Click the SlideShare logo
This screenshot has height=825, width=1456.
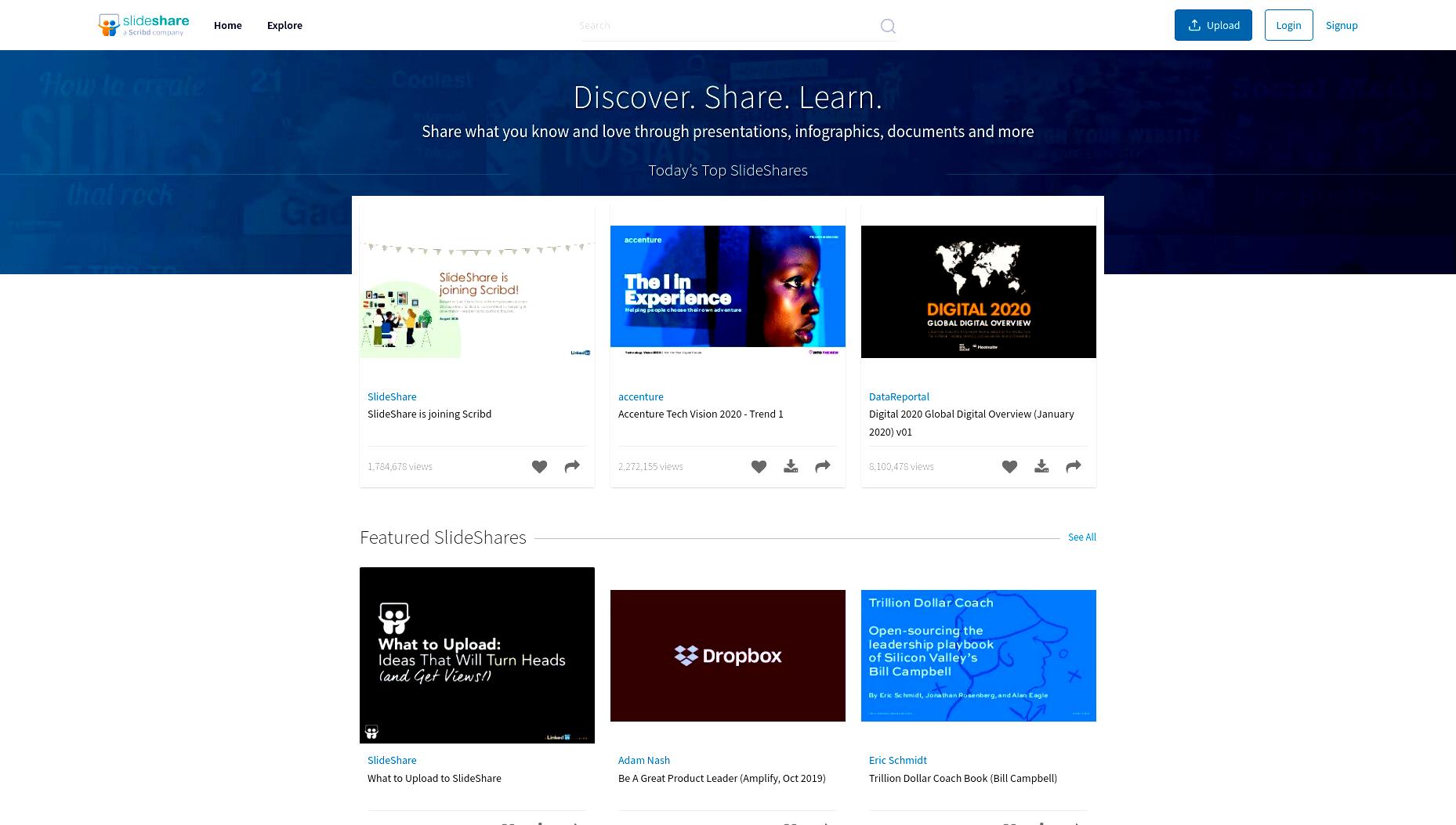point(143,25)
